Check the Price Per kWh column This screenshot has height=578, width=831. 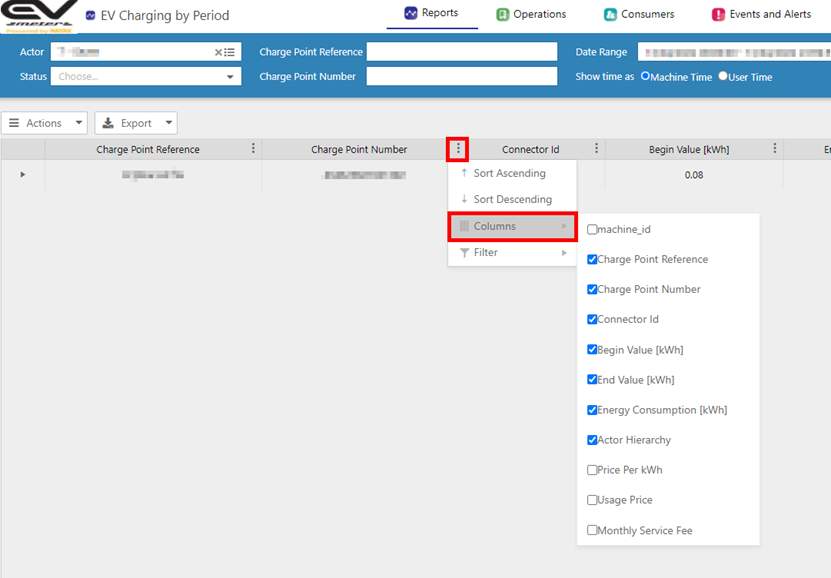point(593,470)
